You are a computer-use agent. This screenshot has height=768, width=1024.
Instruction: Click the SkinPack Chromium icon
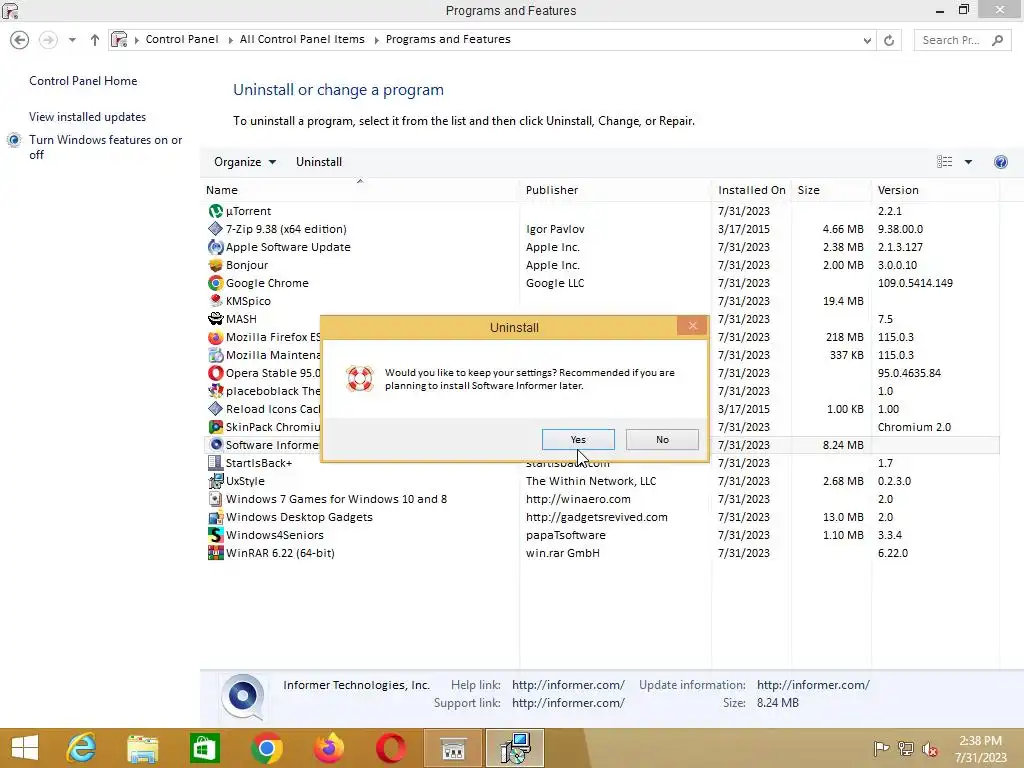(x=216, y=426)
